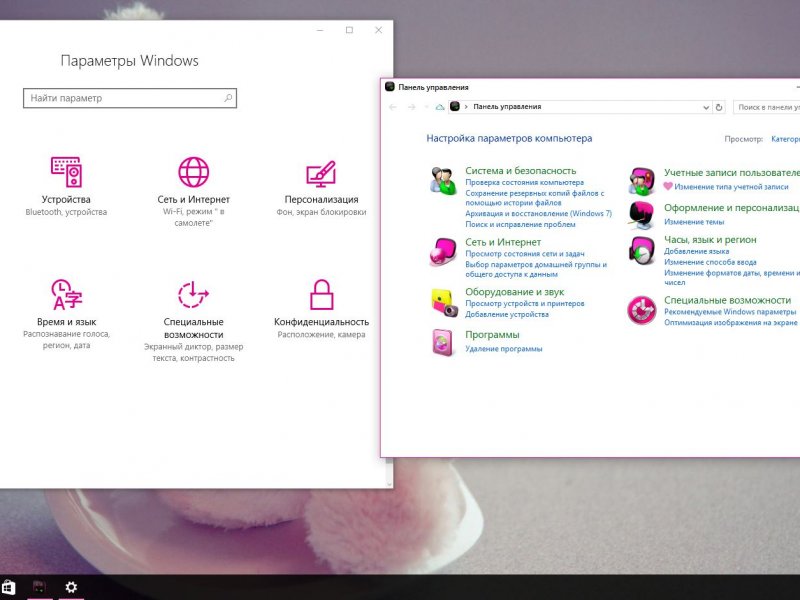Open Система и безопасность heading link
The image size is (800, 600).
[x=520, y=170]
